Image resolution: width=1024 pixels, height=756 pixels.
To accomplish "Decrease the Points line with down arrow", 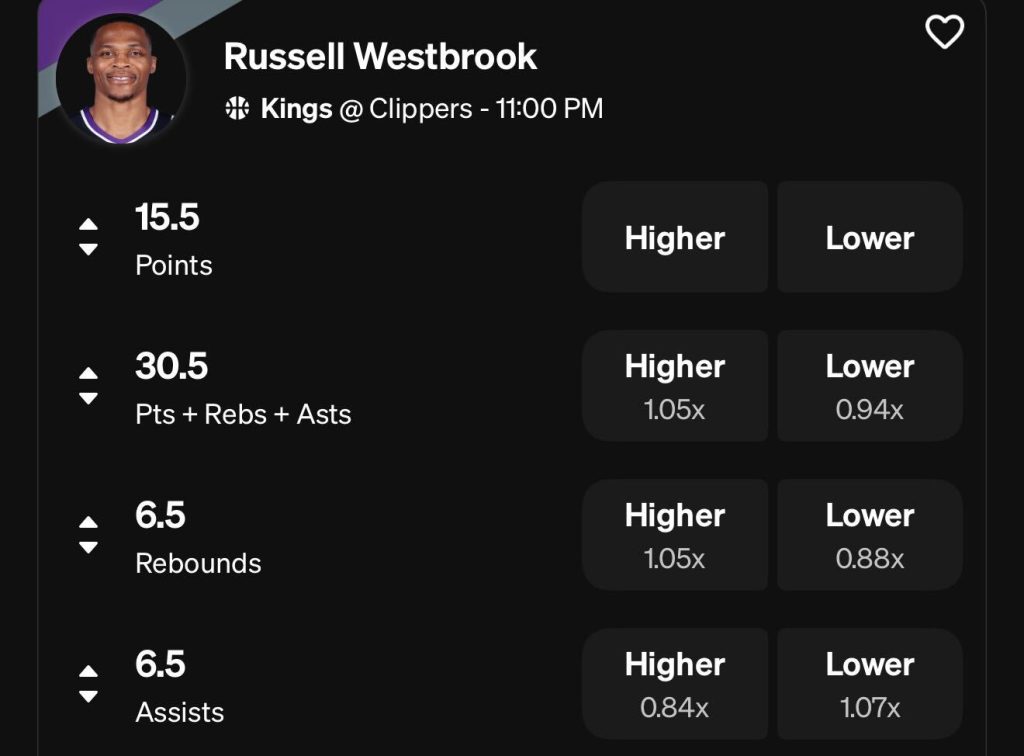I will tap(89, 249).
